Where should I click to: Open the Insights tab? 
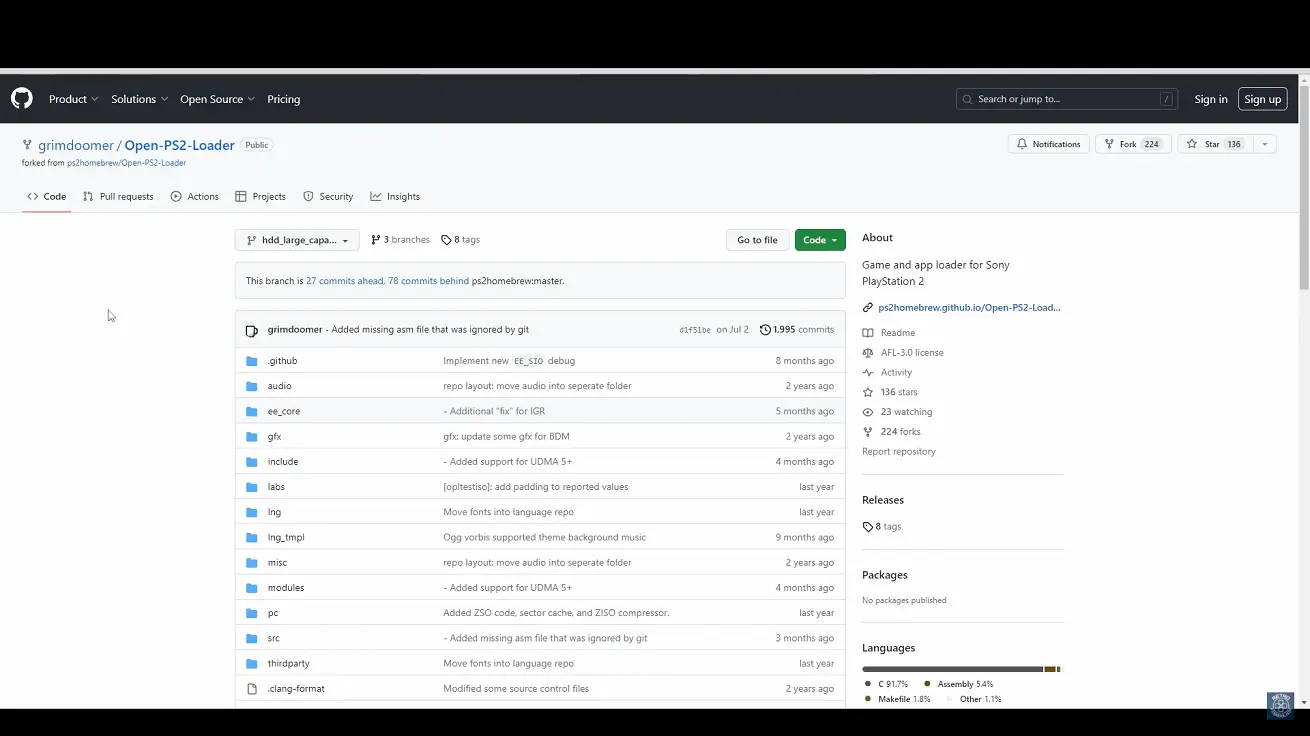tap(395, 197)
